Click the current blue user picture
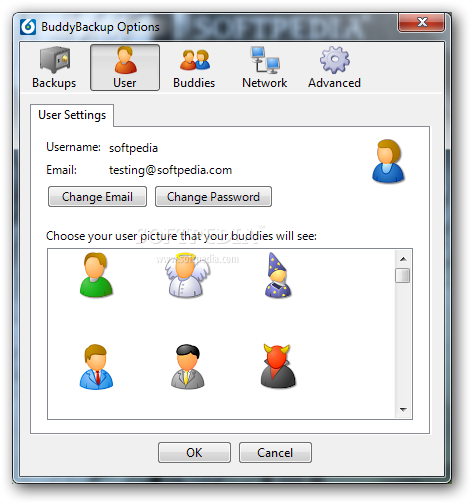 click(x=388, y=161)
